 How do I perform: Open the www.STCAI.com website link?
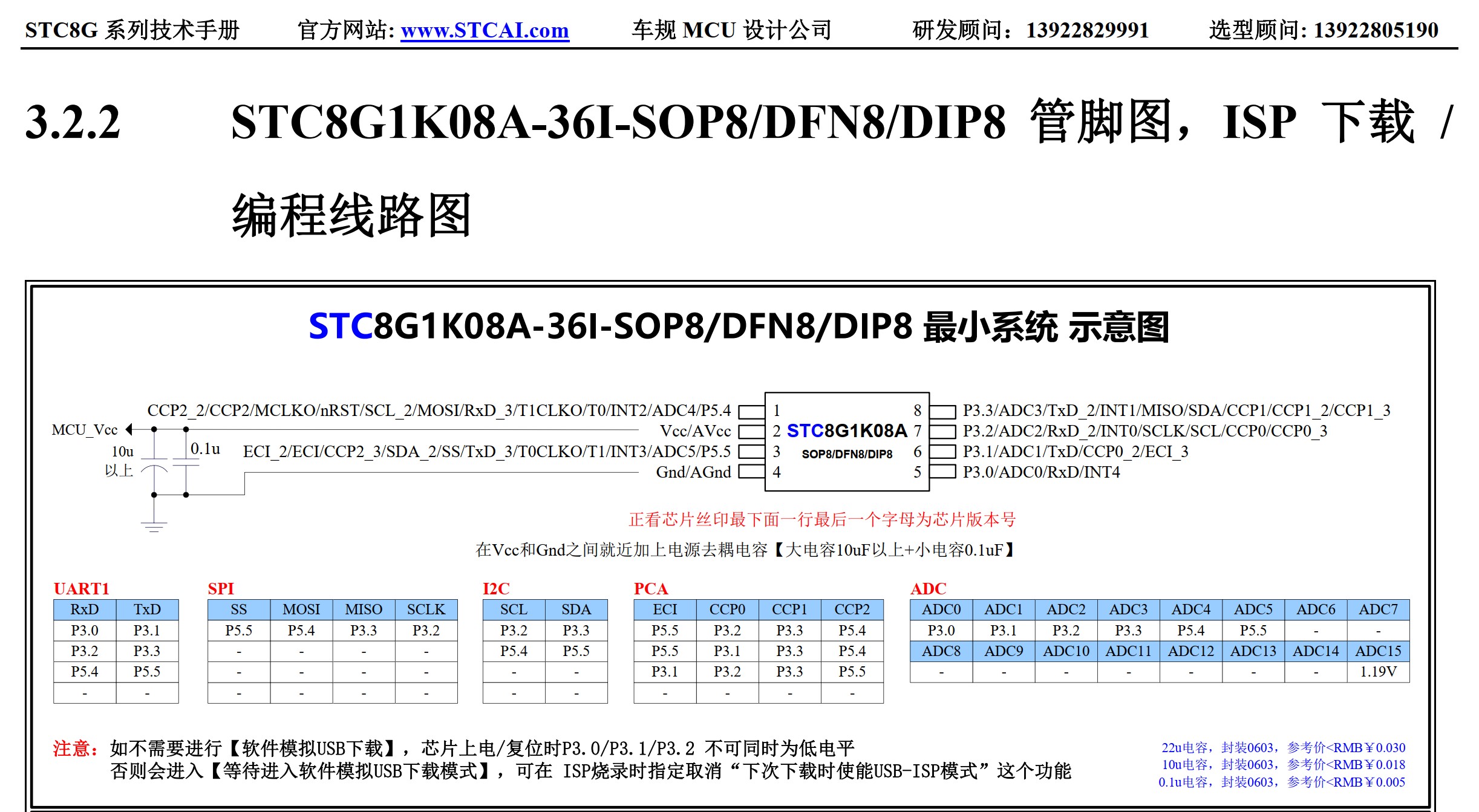click(485, 30)
